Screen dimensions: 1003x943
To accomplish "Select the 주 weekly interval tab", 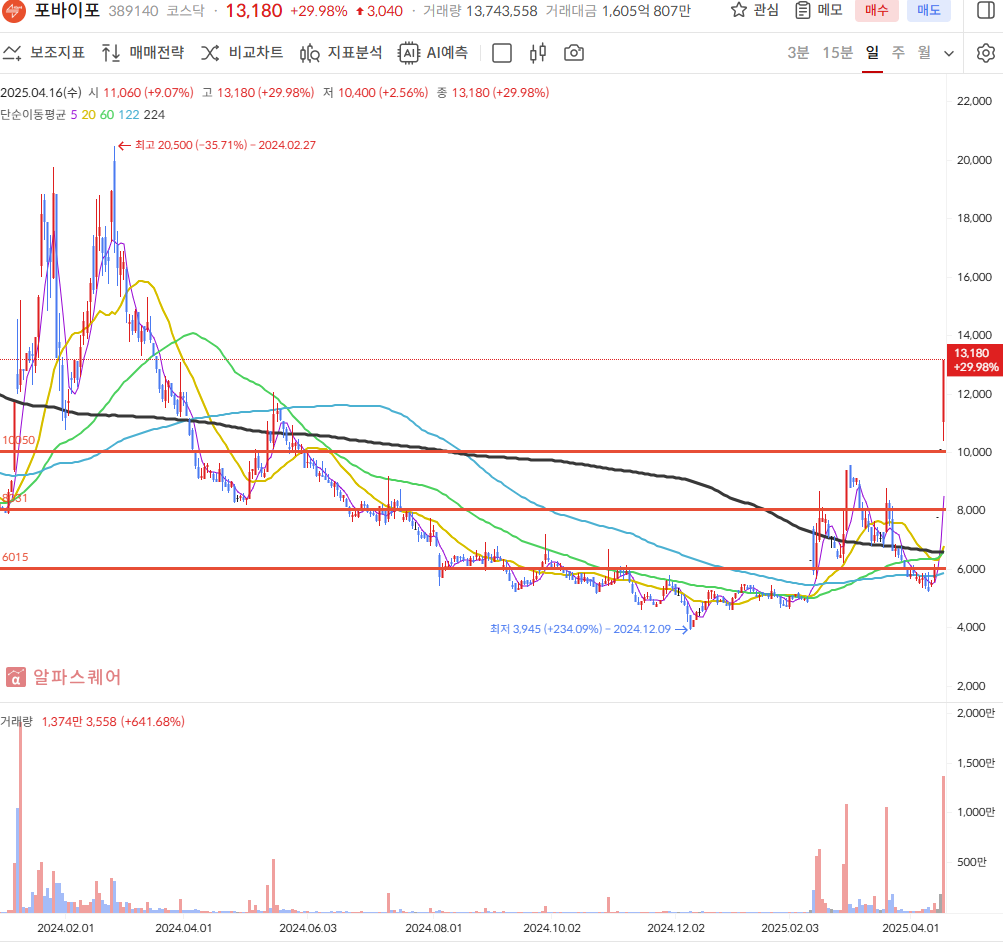I will click(898, 52).
